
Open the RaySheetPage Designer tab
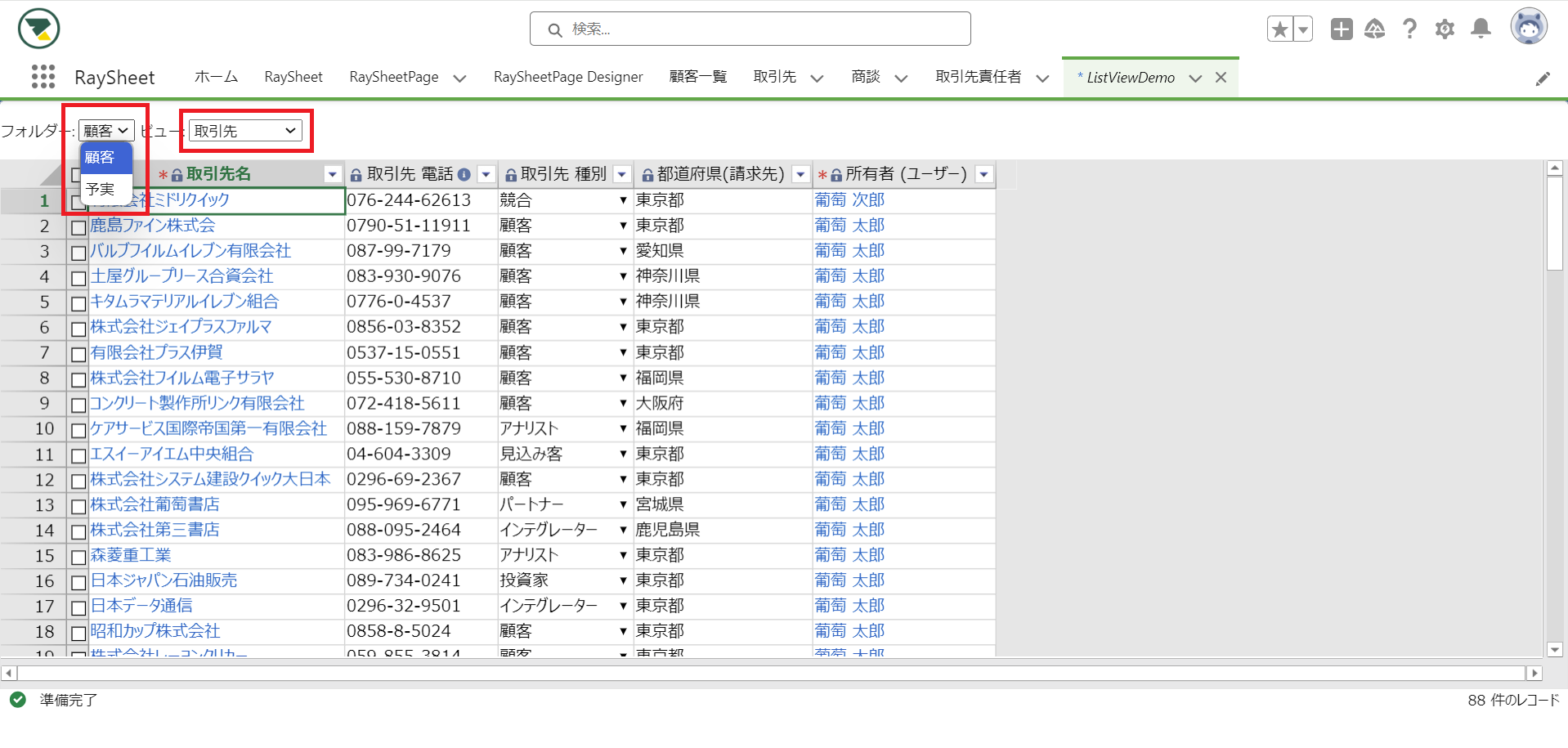pos(568,77)
